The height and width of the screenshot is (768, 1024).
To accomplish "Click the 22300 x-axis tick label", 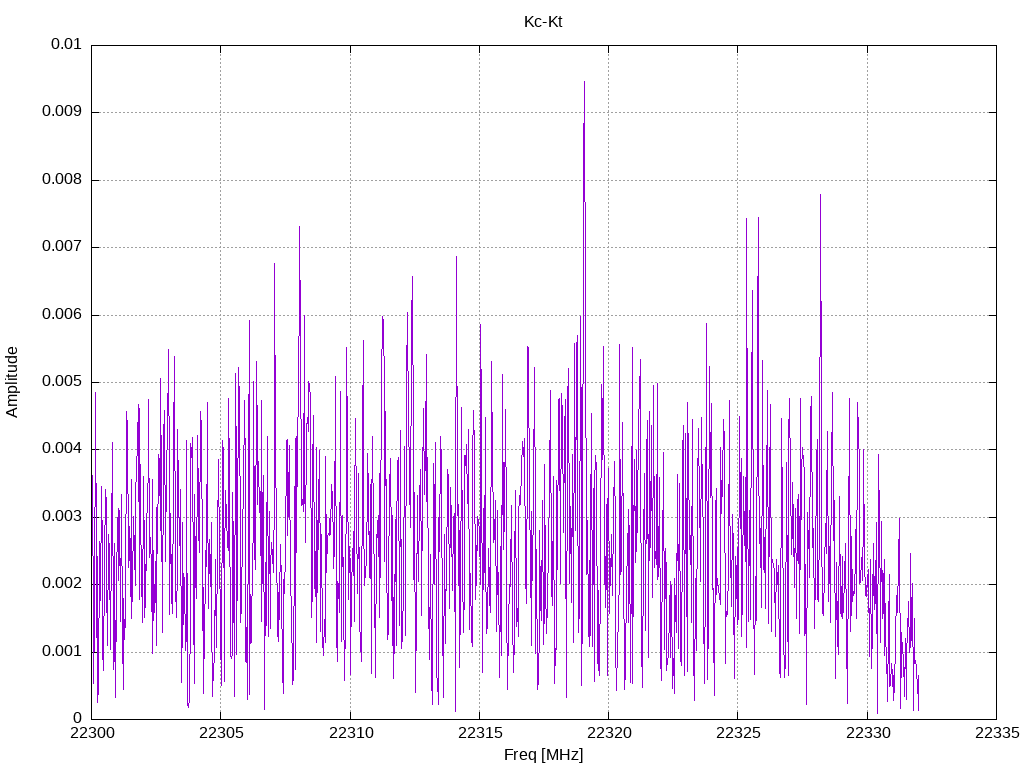I will [x=92, y=733].
